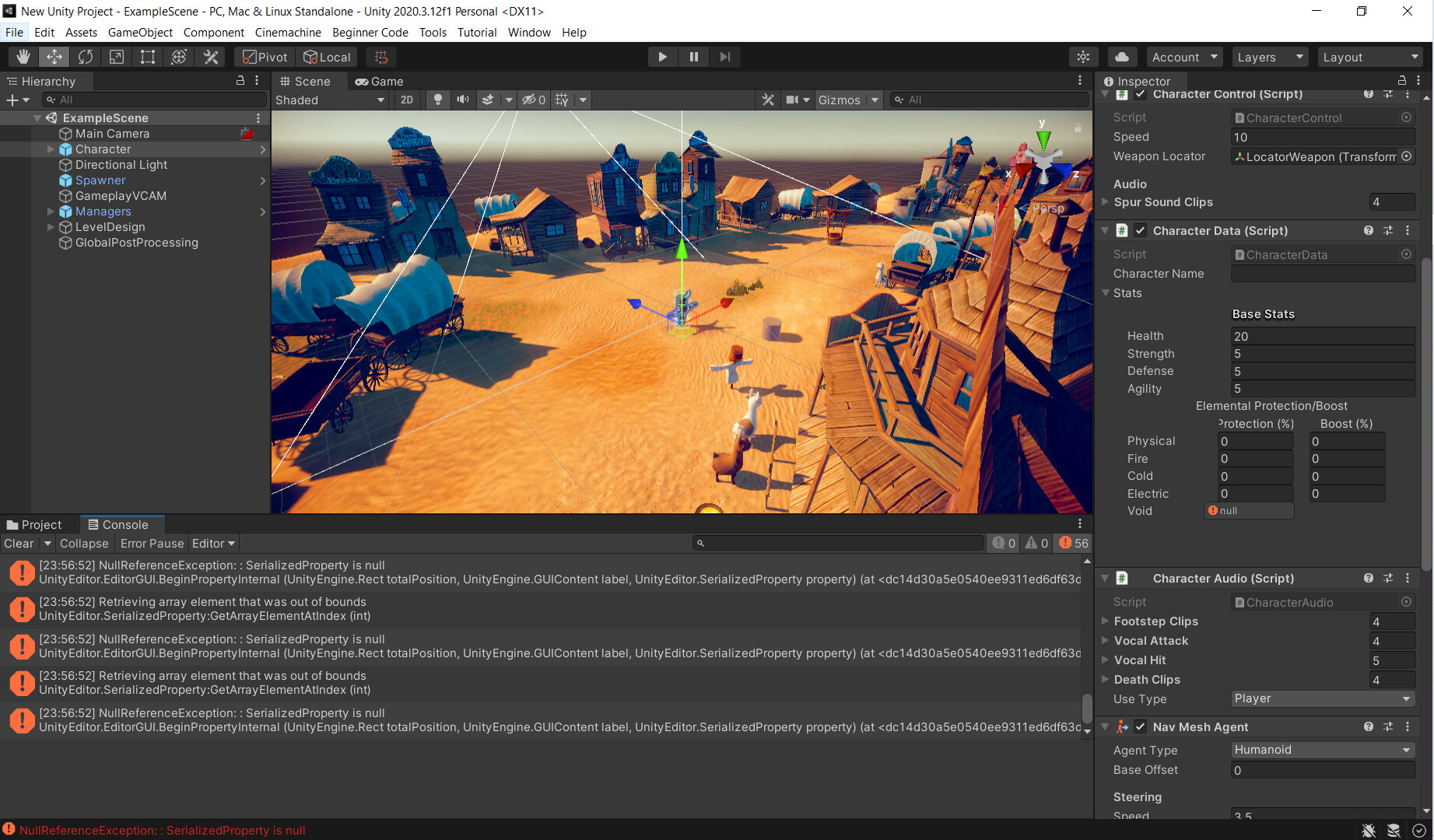Open the GameObject menu
Screen dimensions: 1434x840
(140, 32)
